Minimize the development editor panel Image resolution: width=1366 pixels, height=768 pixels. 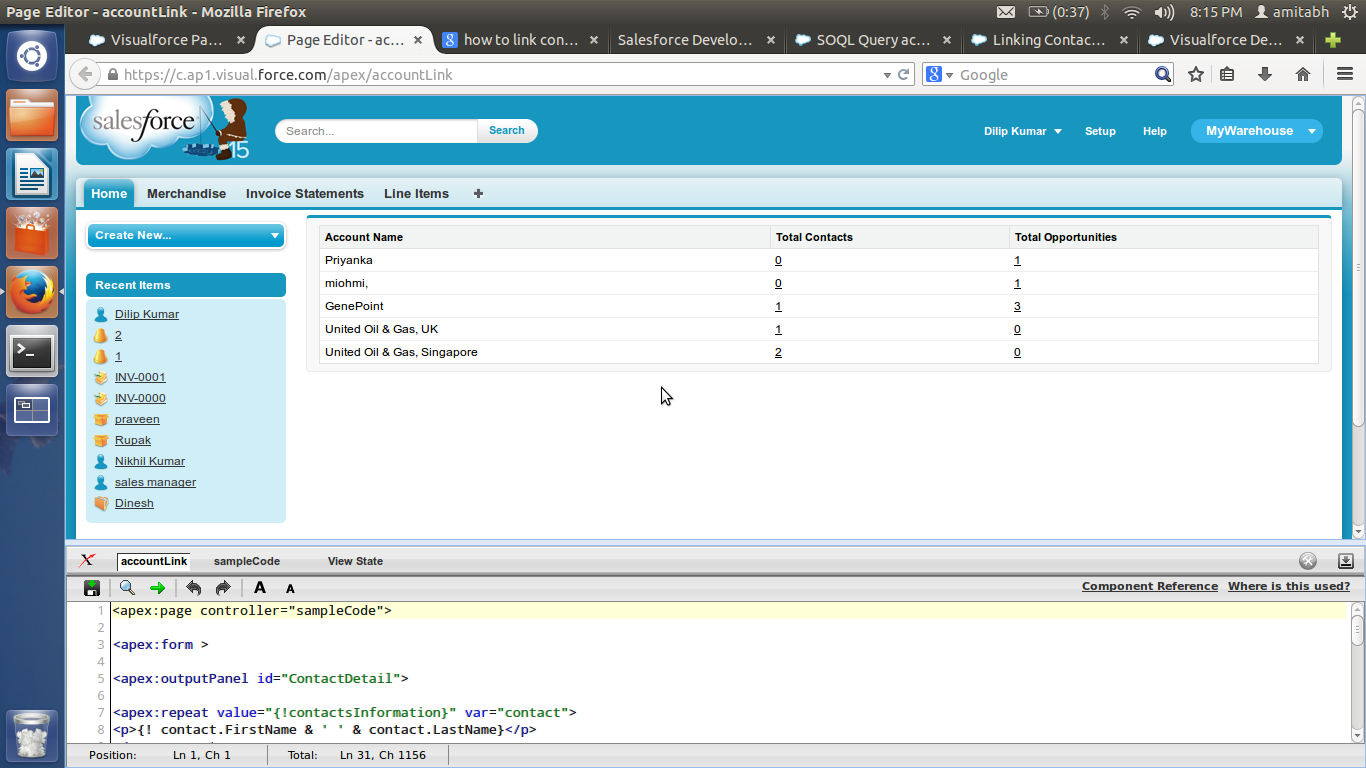pos(1345,561)
